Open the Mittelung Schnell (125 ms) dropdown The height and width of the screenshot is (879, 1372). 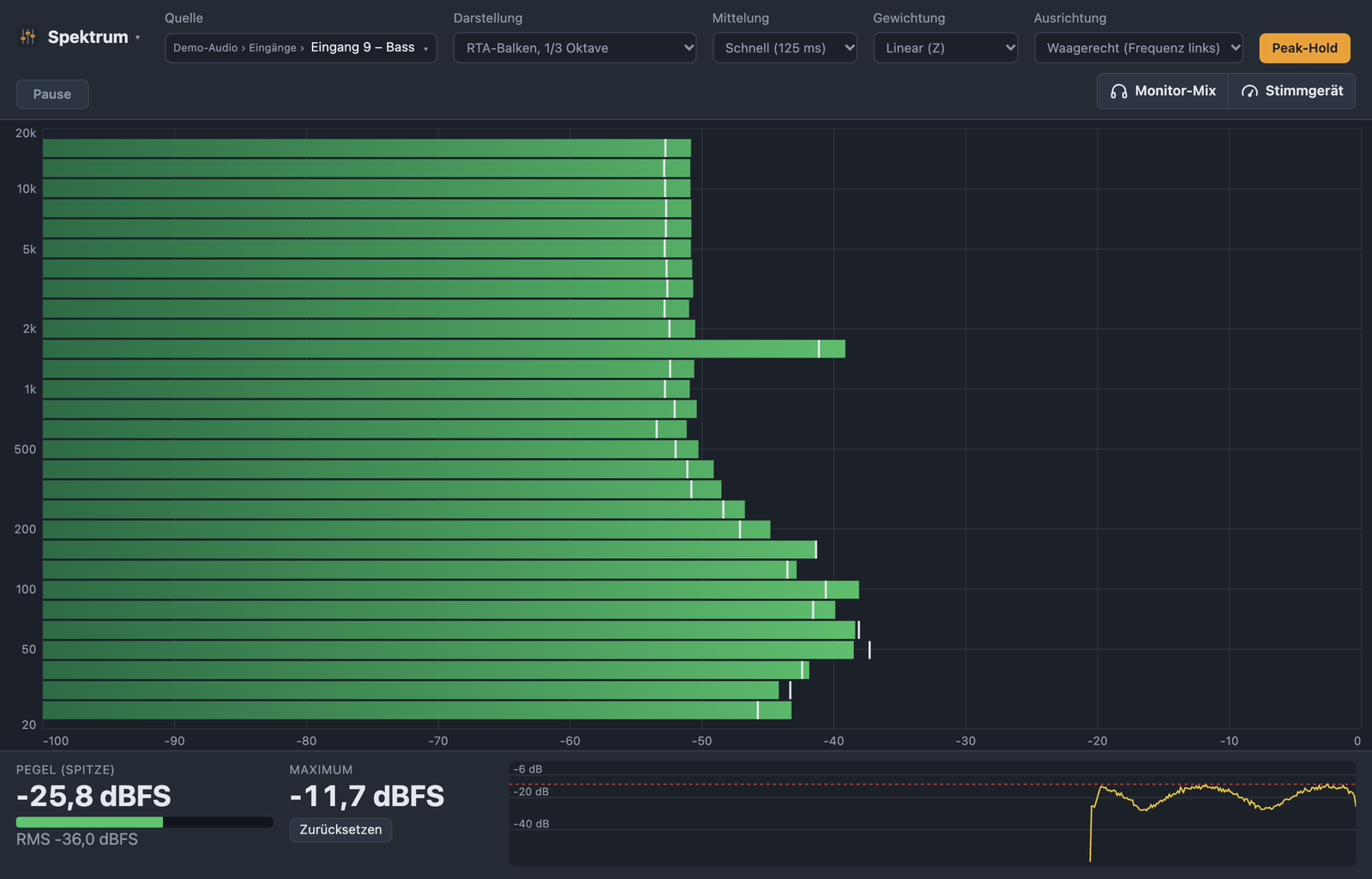coord(785,48)
